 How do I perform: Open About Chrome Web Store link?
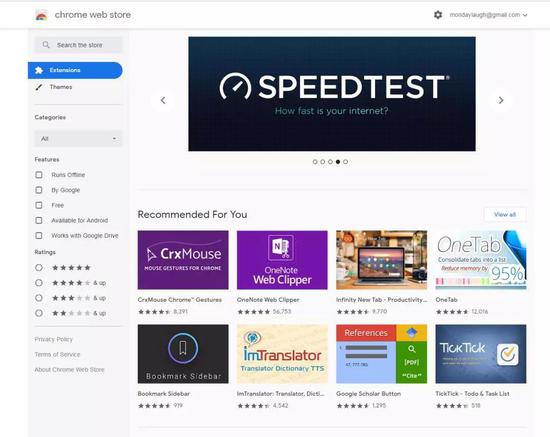click(x=69, y=370)
